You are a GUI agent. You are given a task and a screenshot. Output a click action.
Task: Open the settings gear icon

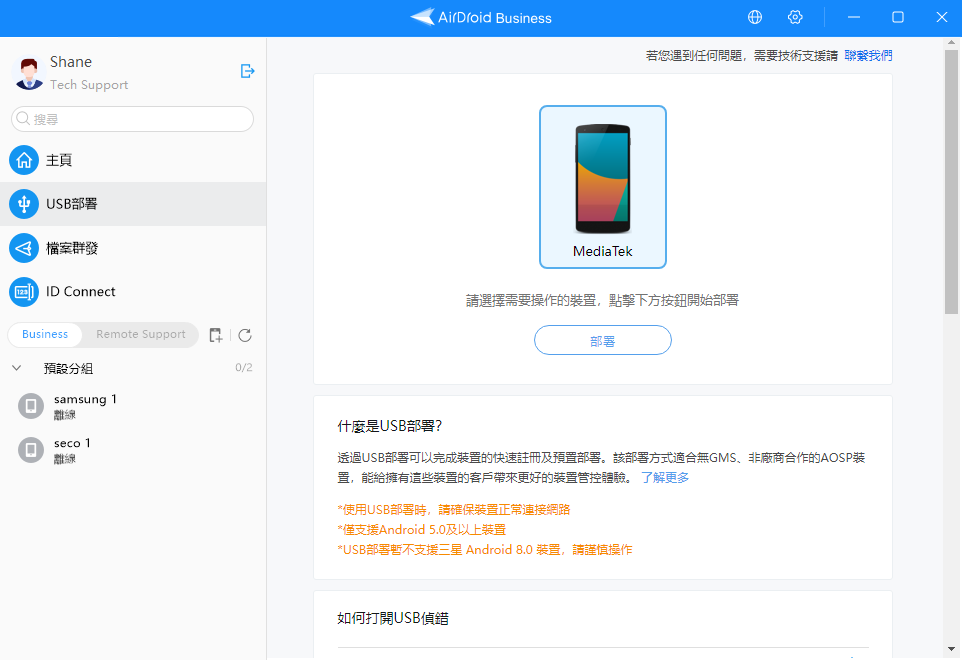(795, 17)
